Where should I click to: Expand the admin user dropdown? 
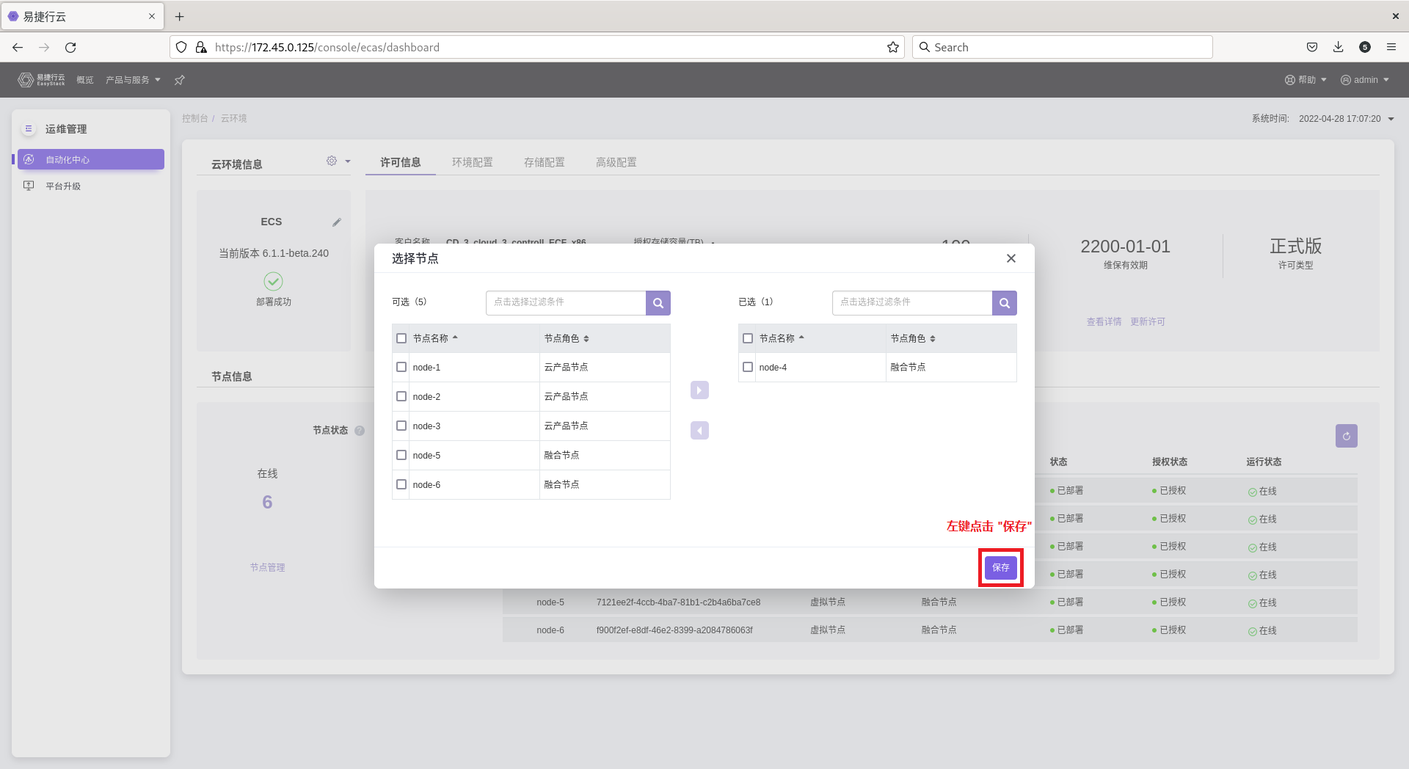tap(1365, 80)
